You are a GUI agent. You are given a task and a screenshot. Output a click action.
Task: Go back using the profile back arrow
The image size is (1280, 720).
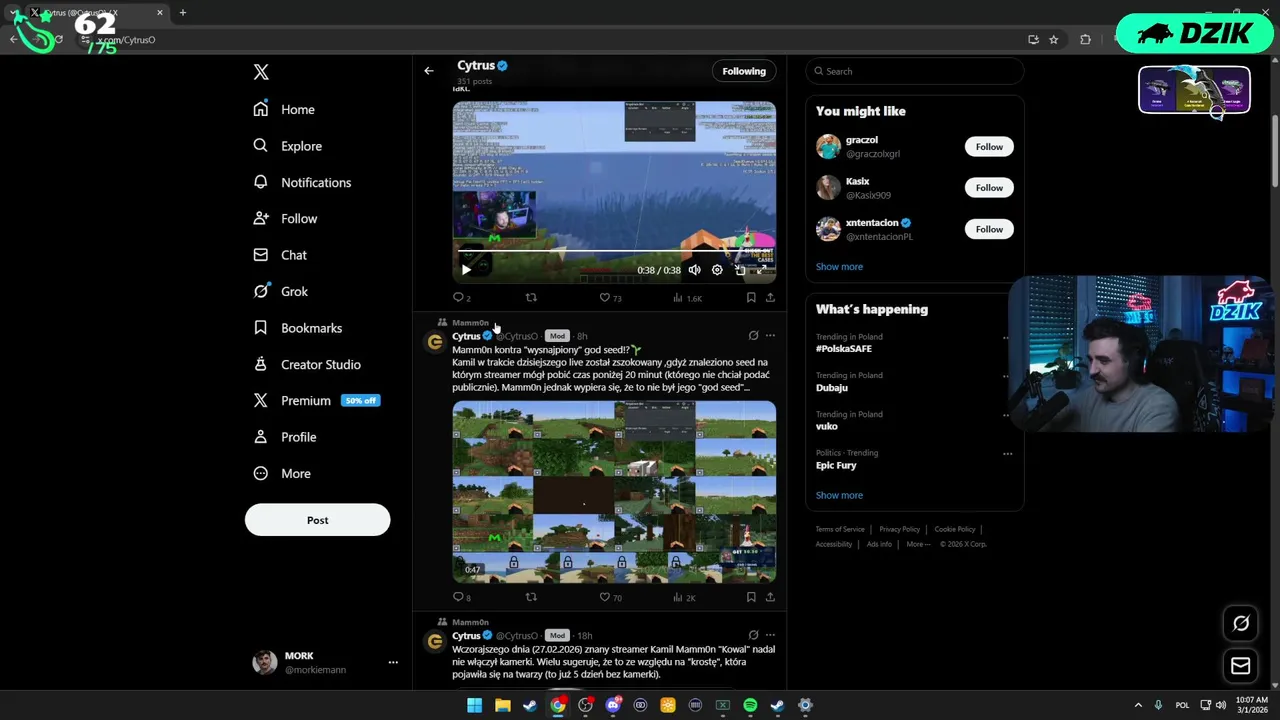429,71
